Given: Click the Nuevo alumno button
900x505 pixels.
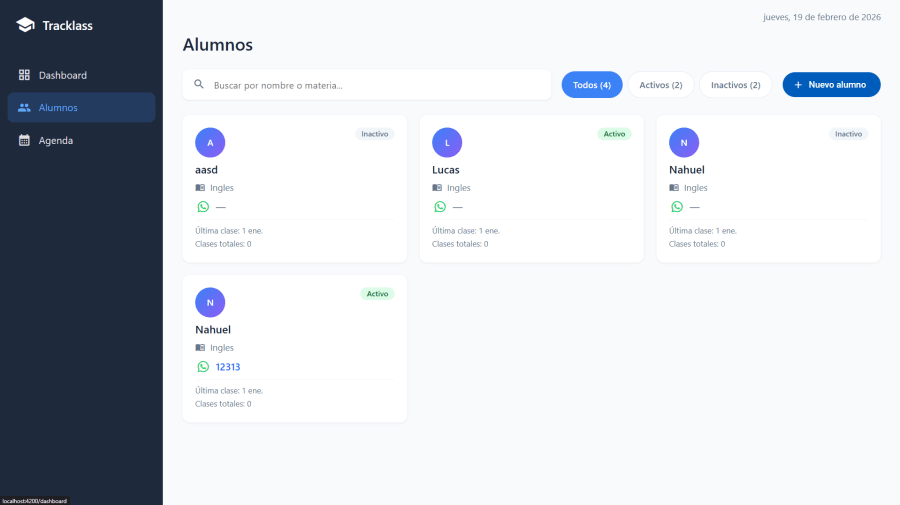Looking at the screenshot, I should pos(831,85).
